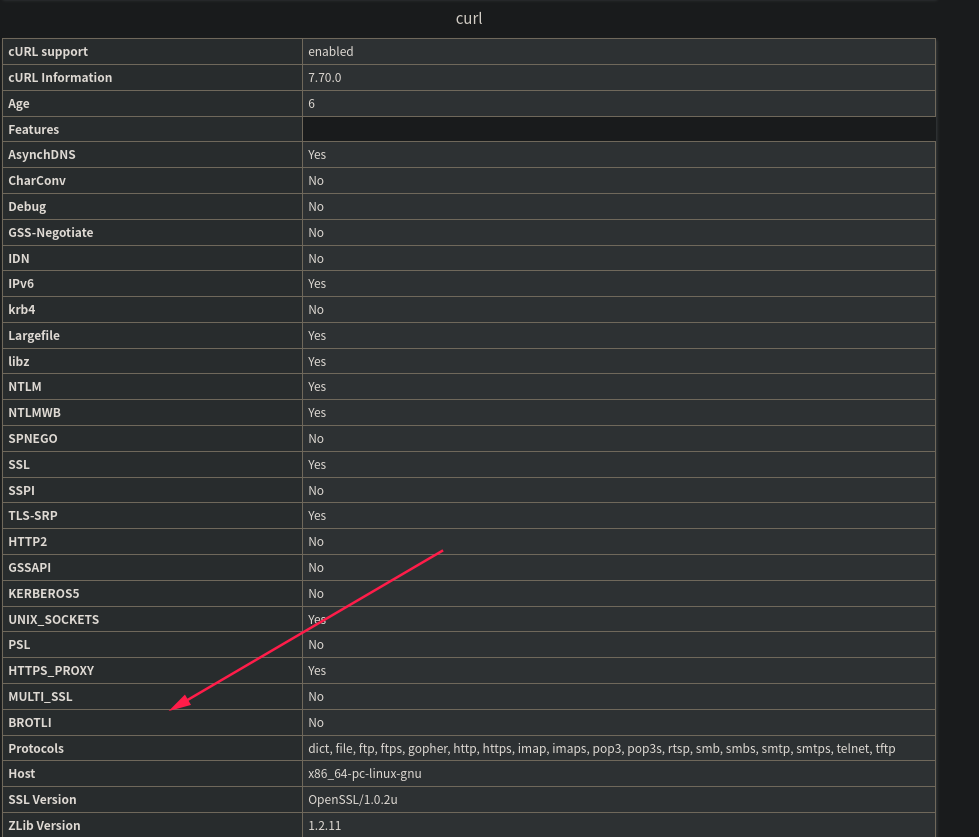Screen dimensions: 979x837
Task: Select the "Yes" value in the TLS-SRP row
Action: tap(317, 516)
